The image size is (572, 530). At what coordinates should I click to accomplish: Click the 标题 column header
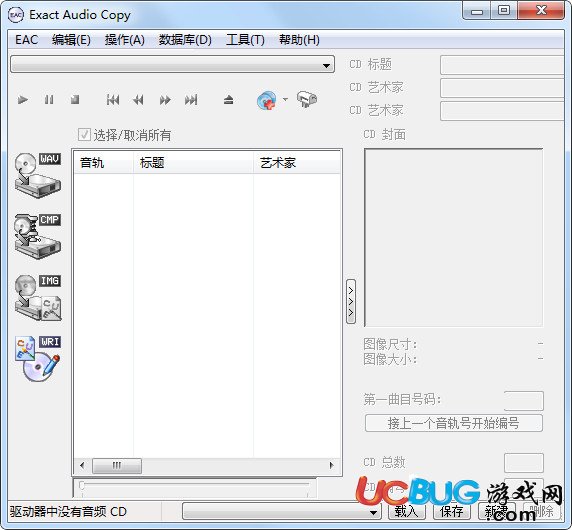[x=193, y=162]
